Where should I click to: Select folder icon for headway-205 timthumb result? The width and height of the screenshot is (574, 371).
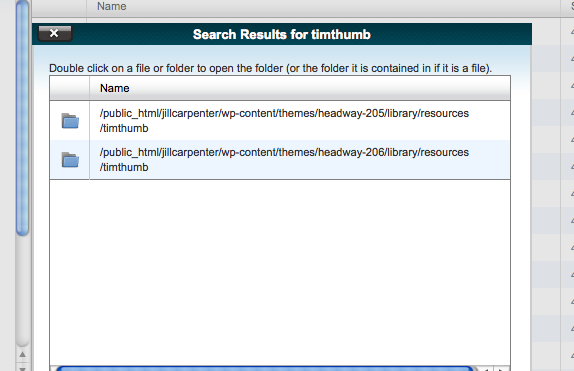(70, 121)
